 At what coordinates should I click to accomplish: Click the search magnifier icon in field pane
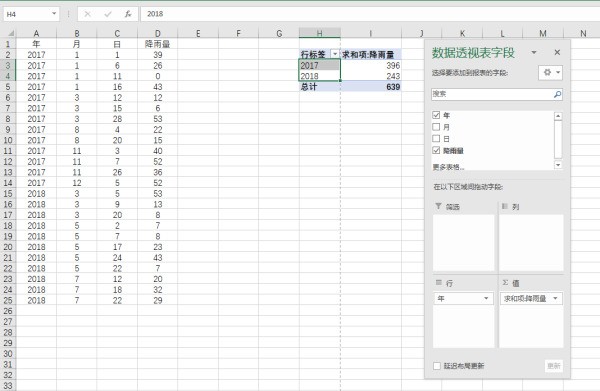(558, 94)
